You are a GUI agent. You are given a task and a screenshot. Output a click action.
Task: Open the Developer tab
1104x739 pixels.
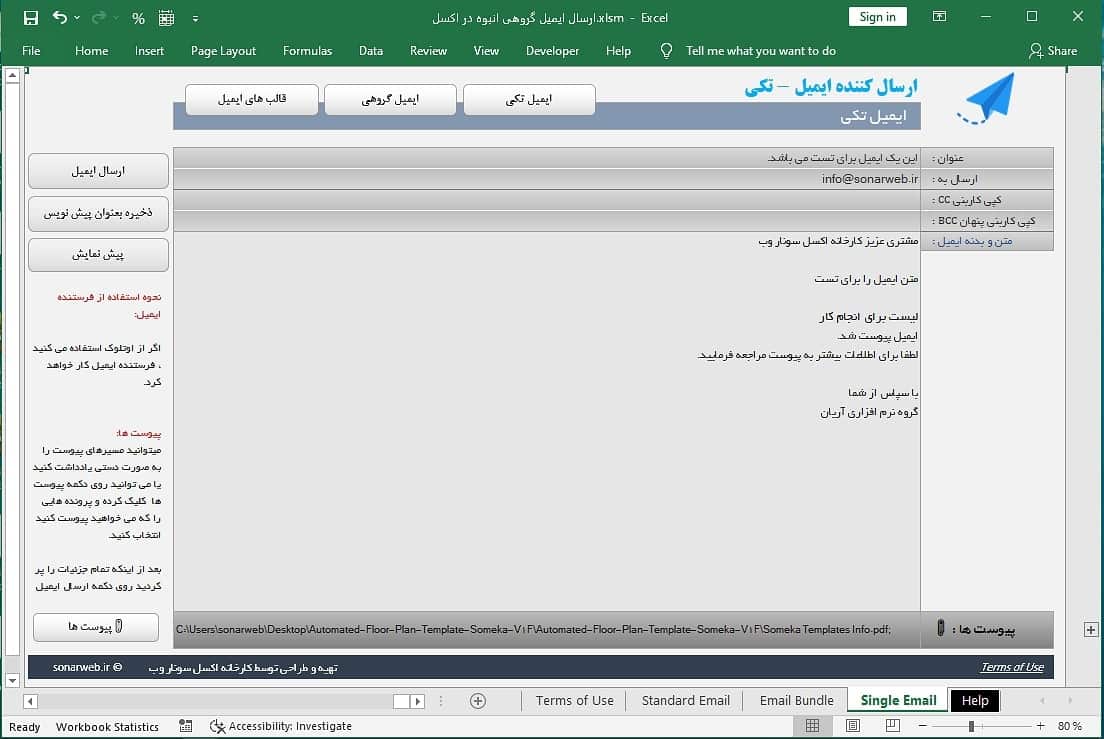552,51
